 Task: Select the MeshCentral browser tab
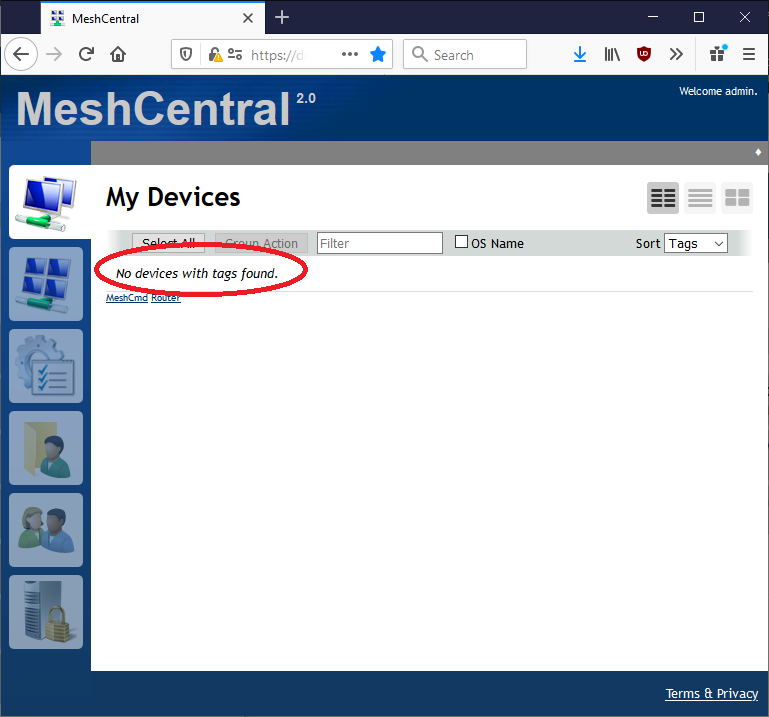[x=153, y=19]
